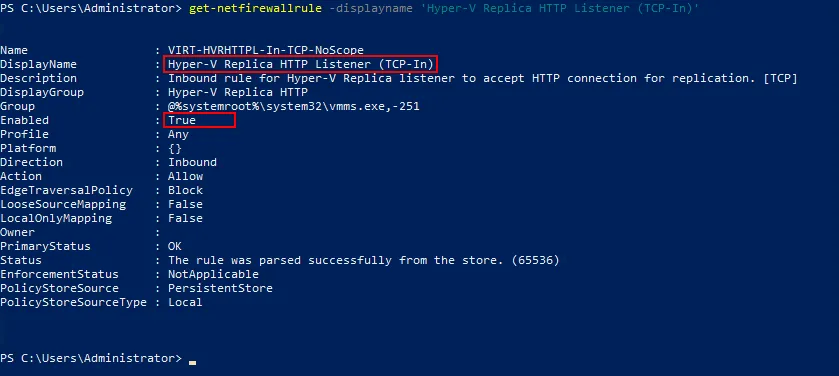Click the PolicyStoreSource value PersistentStore

click(x=220, y=288)
